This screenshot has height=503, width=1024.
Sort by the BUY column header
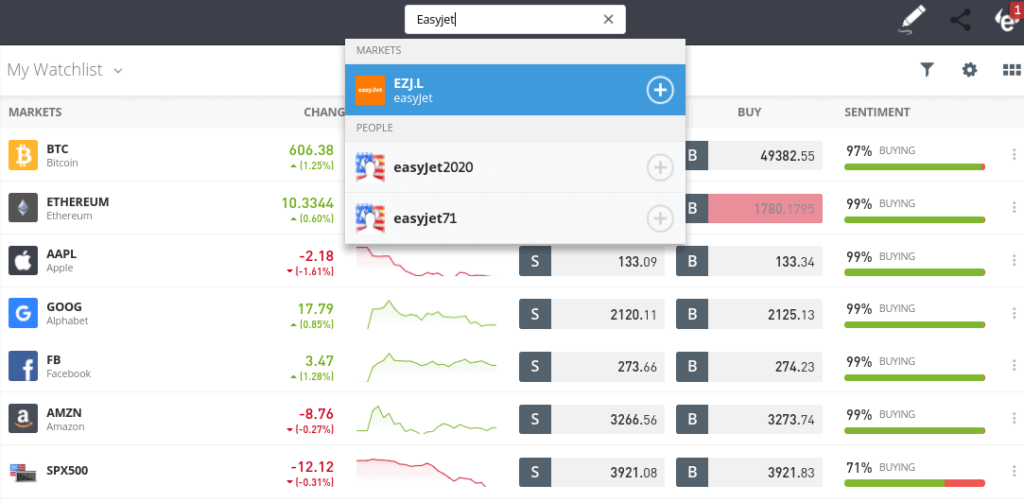[750, 112]
